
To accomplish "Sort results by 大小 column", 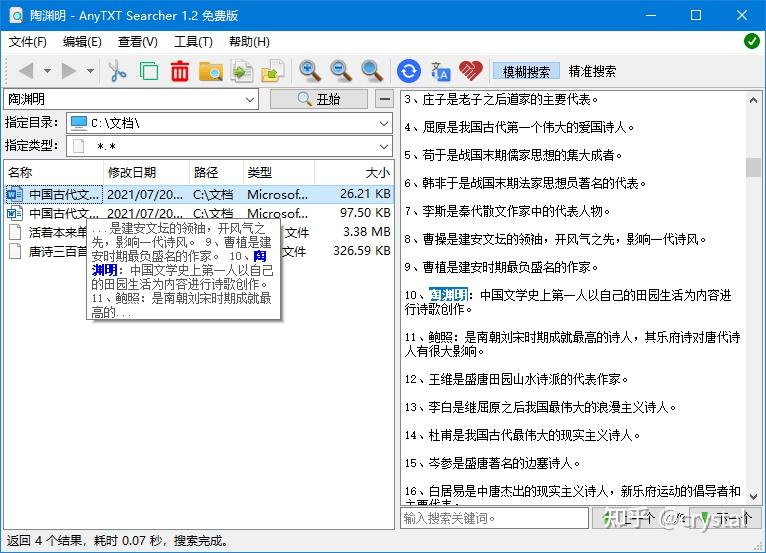I will [x=354, y=172].
